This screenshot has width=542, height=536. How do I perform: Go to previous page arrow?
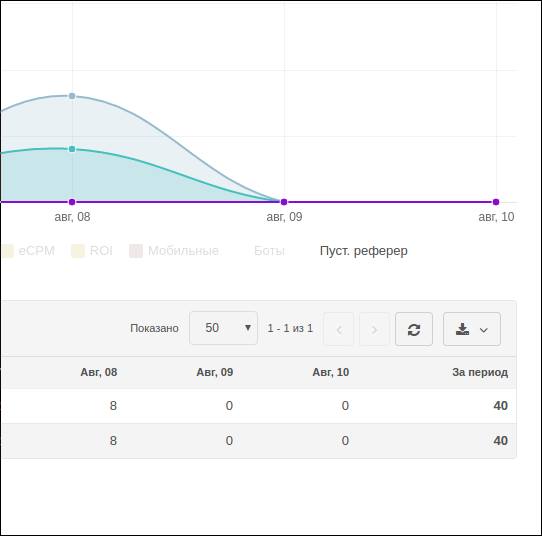tap(338, 329)
